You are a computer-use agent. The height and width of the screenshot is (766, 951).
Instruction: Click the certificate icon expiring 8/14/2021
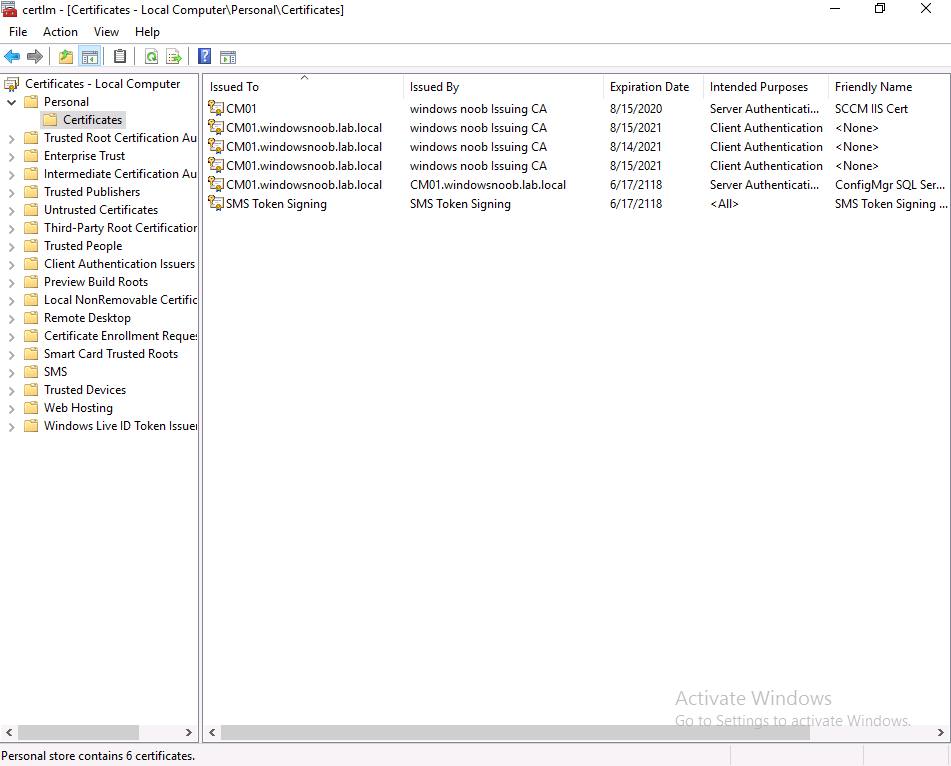216,146
